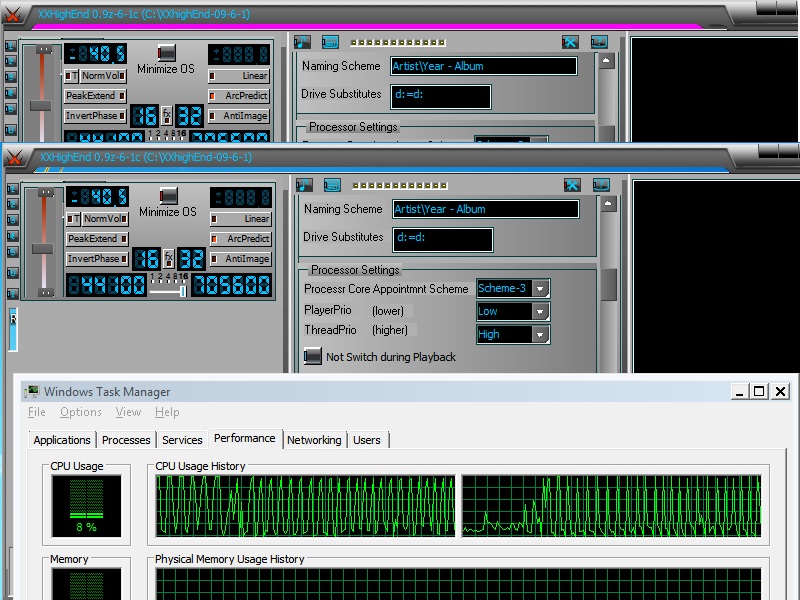The height and width of the screenshot is (600, 800).
Task: Switch to the Services tab
Action: (182, 440)
